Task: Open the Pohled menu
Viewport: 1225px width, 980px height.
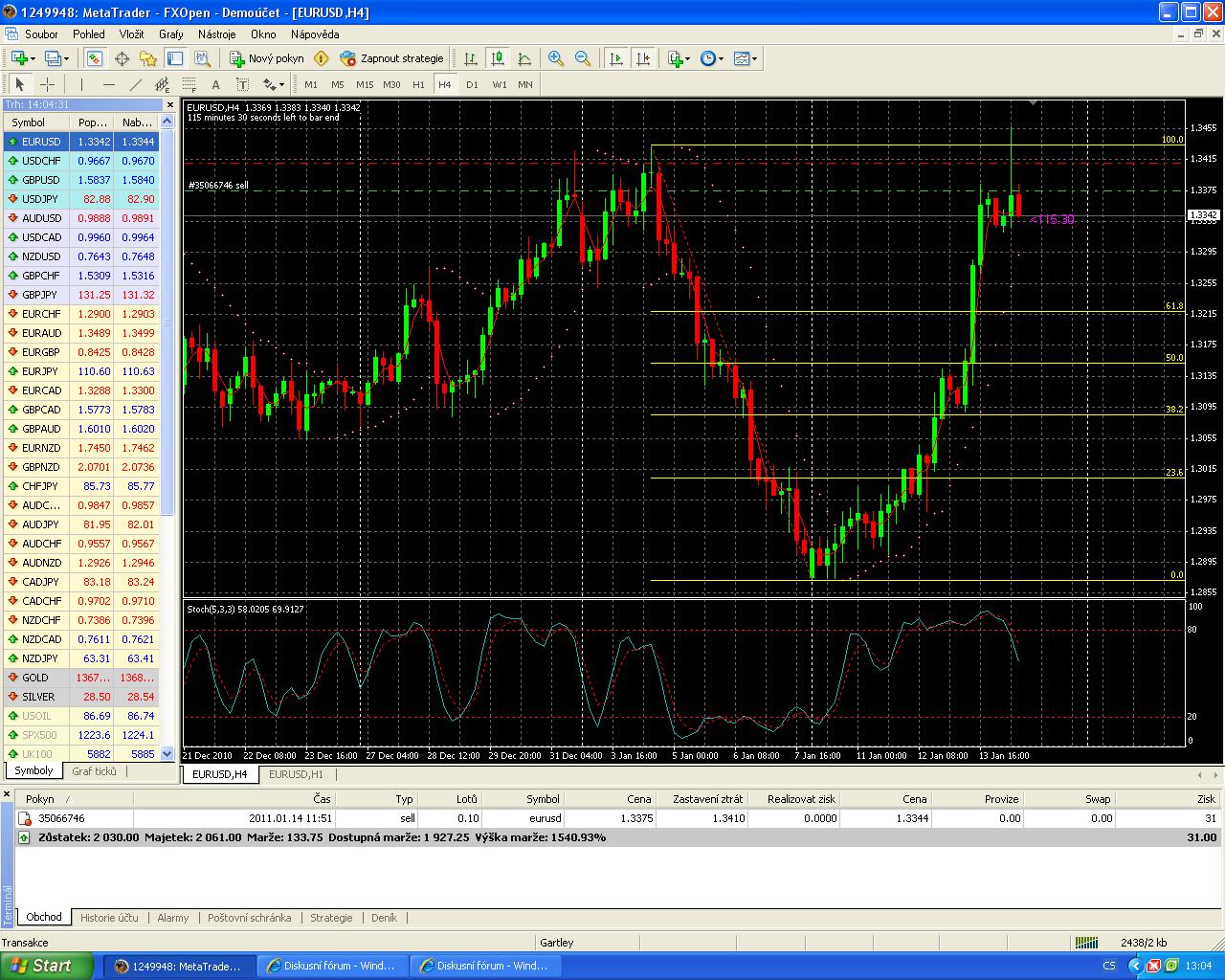Action: coord(89,34)
